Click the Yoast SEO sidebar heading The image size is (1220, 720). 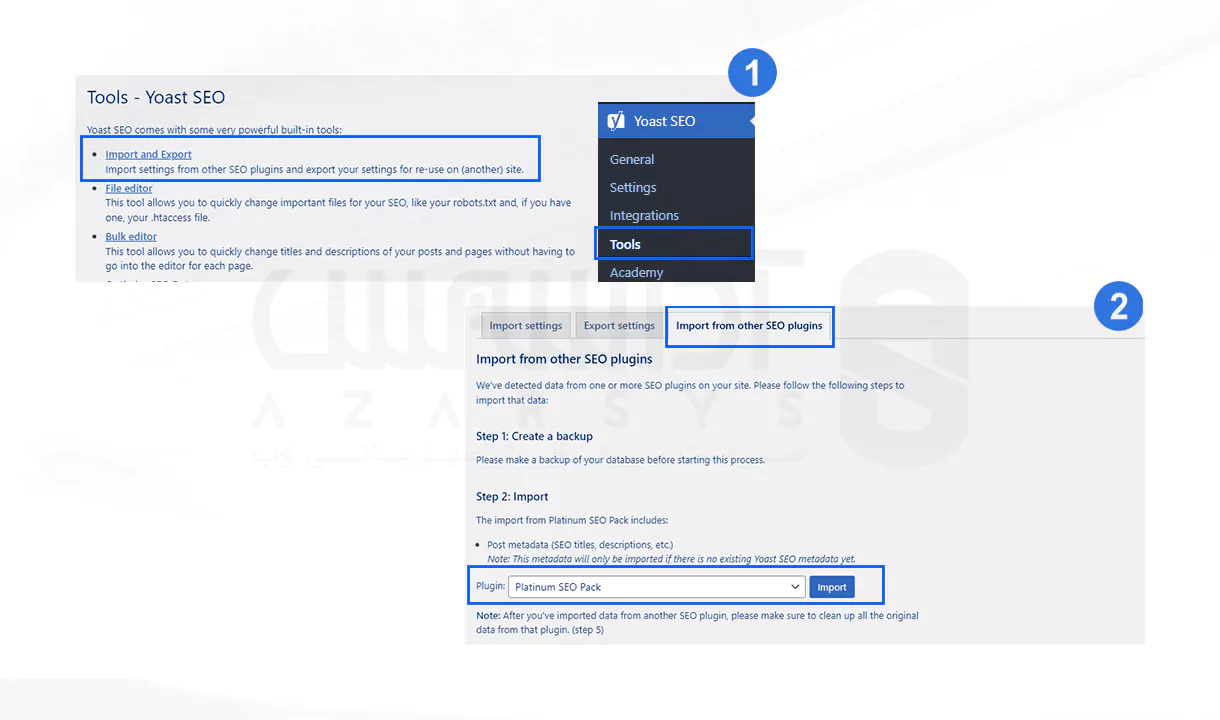click(664, 121)
